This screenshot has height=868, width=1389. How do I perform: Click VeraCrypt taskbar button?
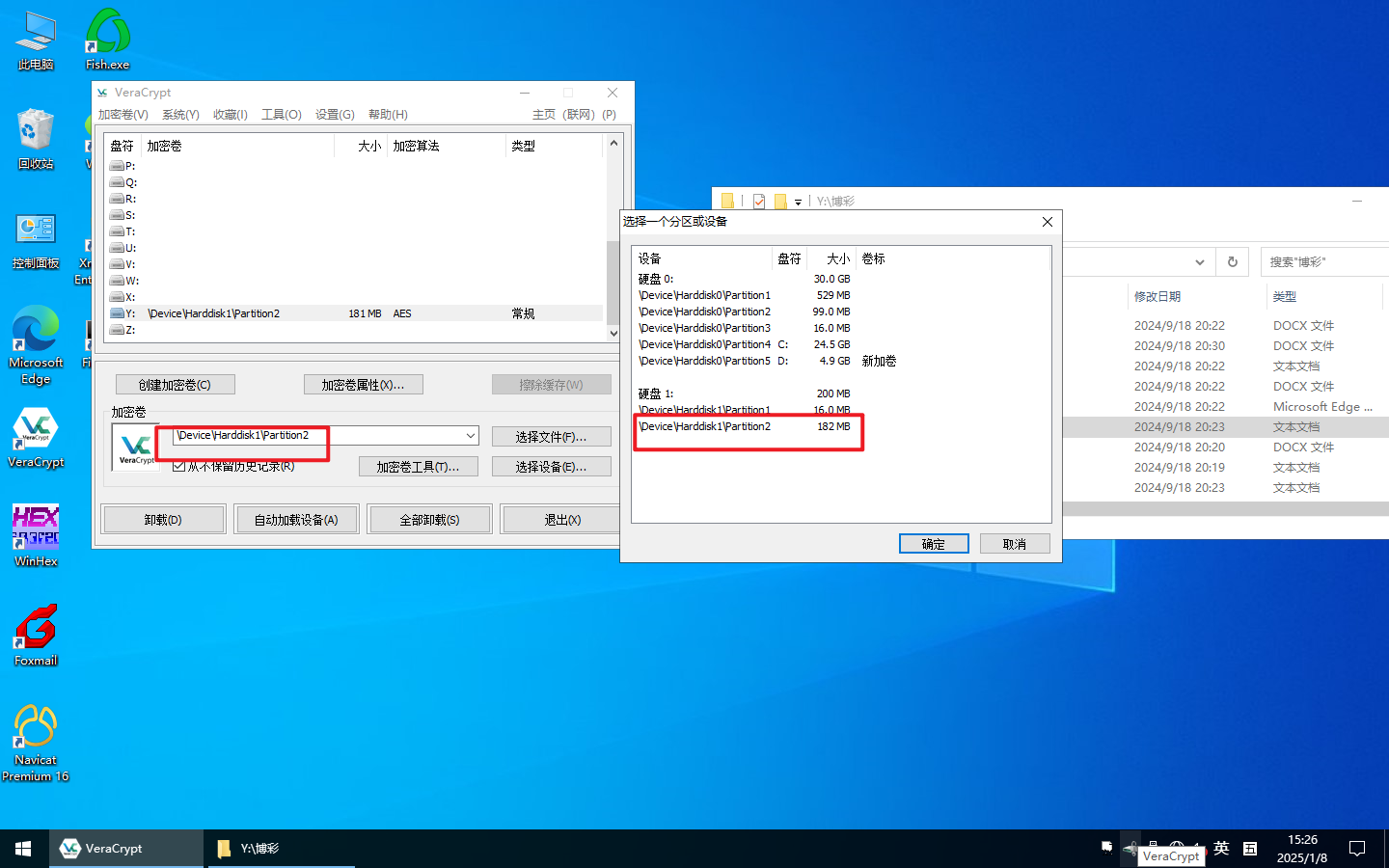pyautogui.click(x=126, y=849)
